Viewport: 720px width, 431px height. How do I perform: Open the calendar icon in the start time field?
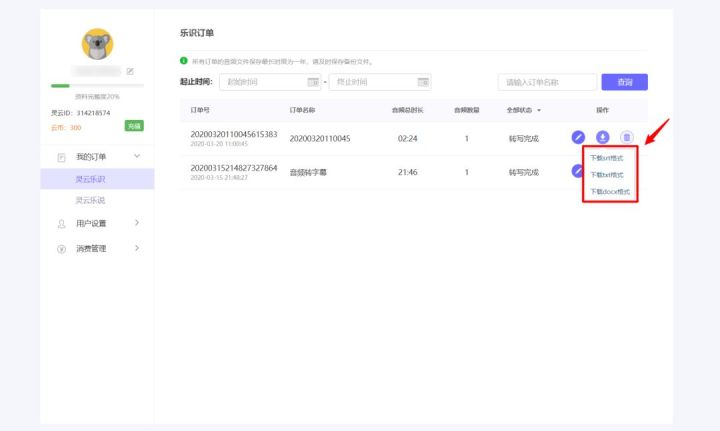click(313, 82)
